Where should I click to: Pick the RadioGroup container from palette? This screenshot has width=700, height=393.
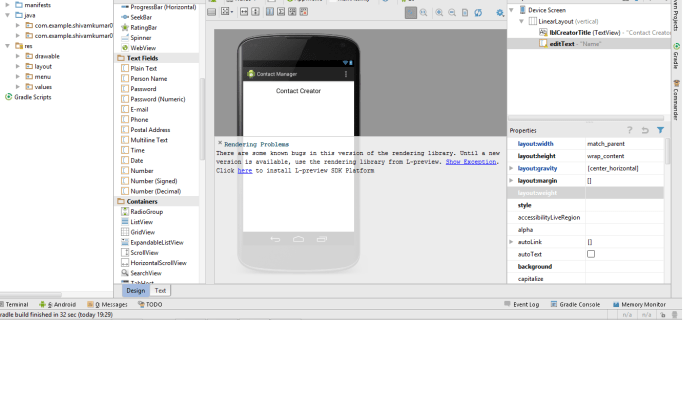(142, 212)
